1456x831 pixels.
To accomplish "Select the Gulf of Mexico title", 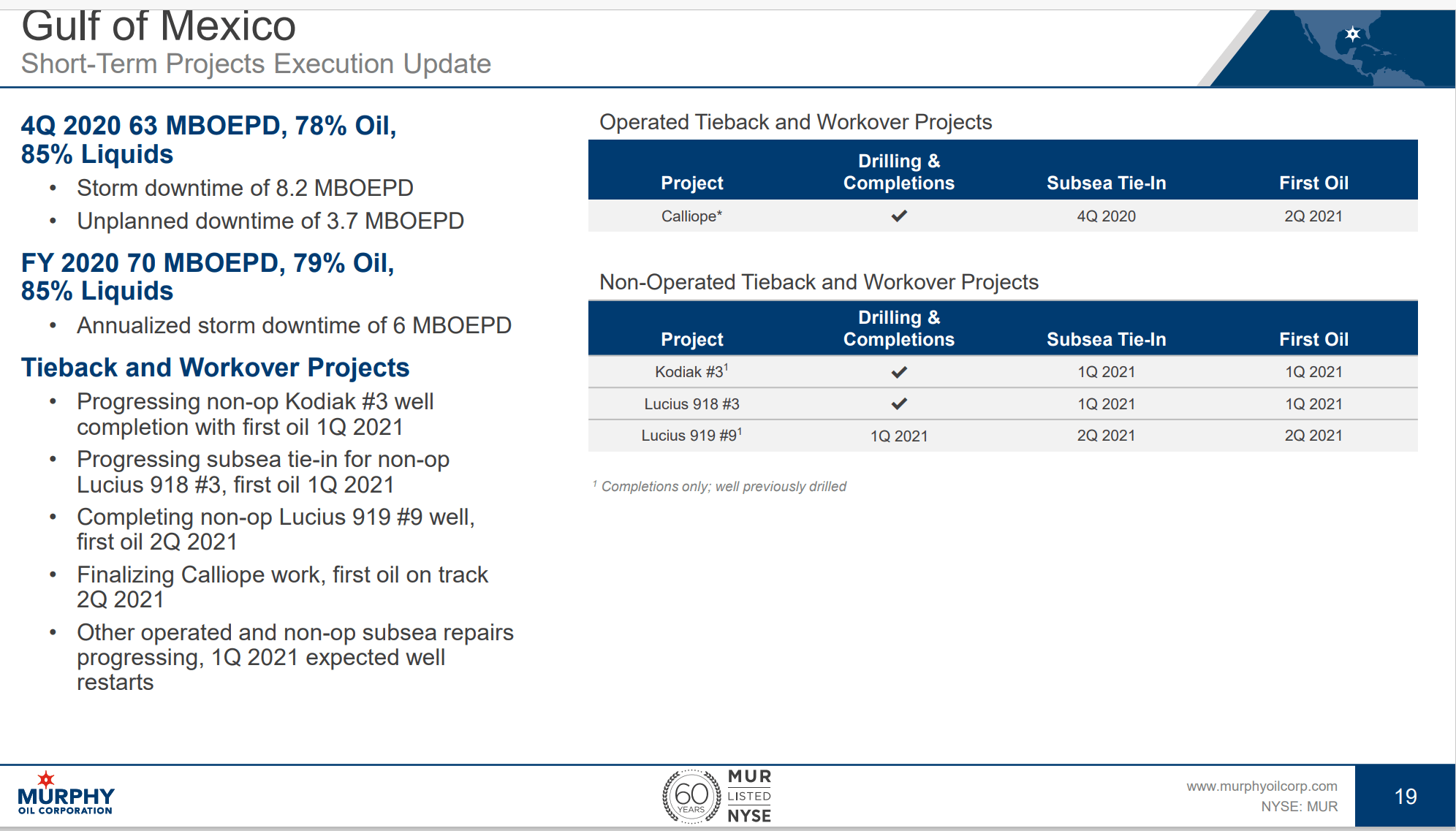I will (x=158, y=27).
